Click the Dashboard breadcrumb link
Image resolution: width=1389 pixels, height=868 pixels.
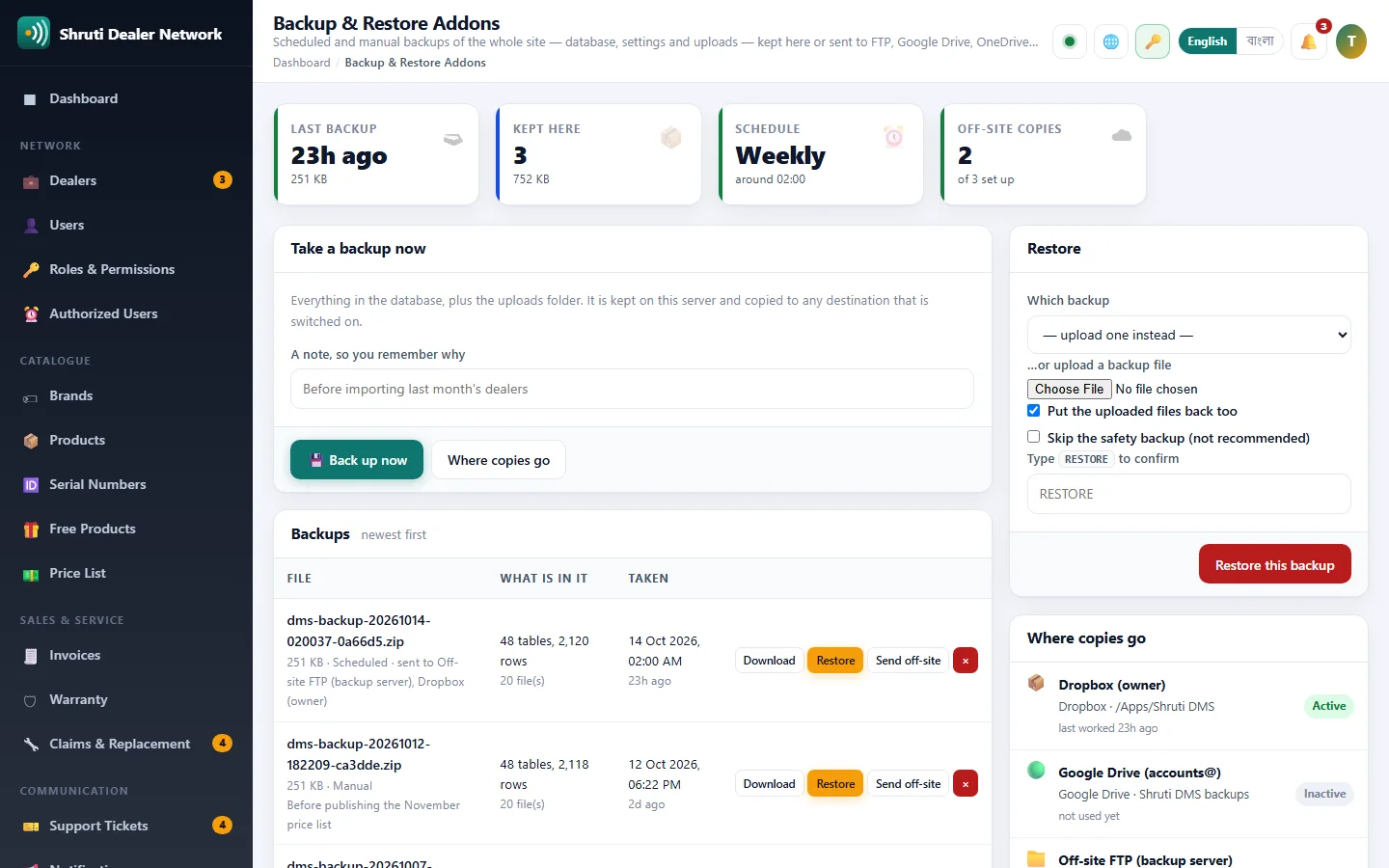(x=302, y=63)
